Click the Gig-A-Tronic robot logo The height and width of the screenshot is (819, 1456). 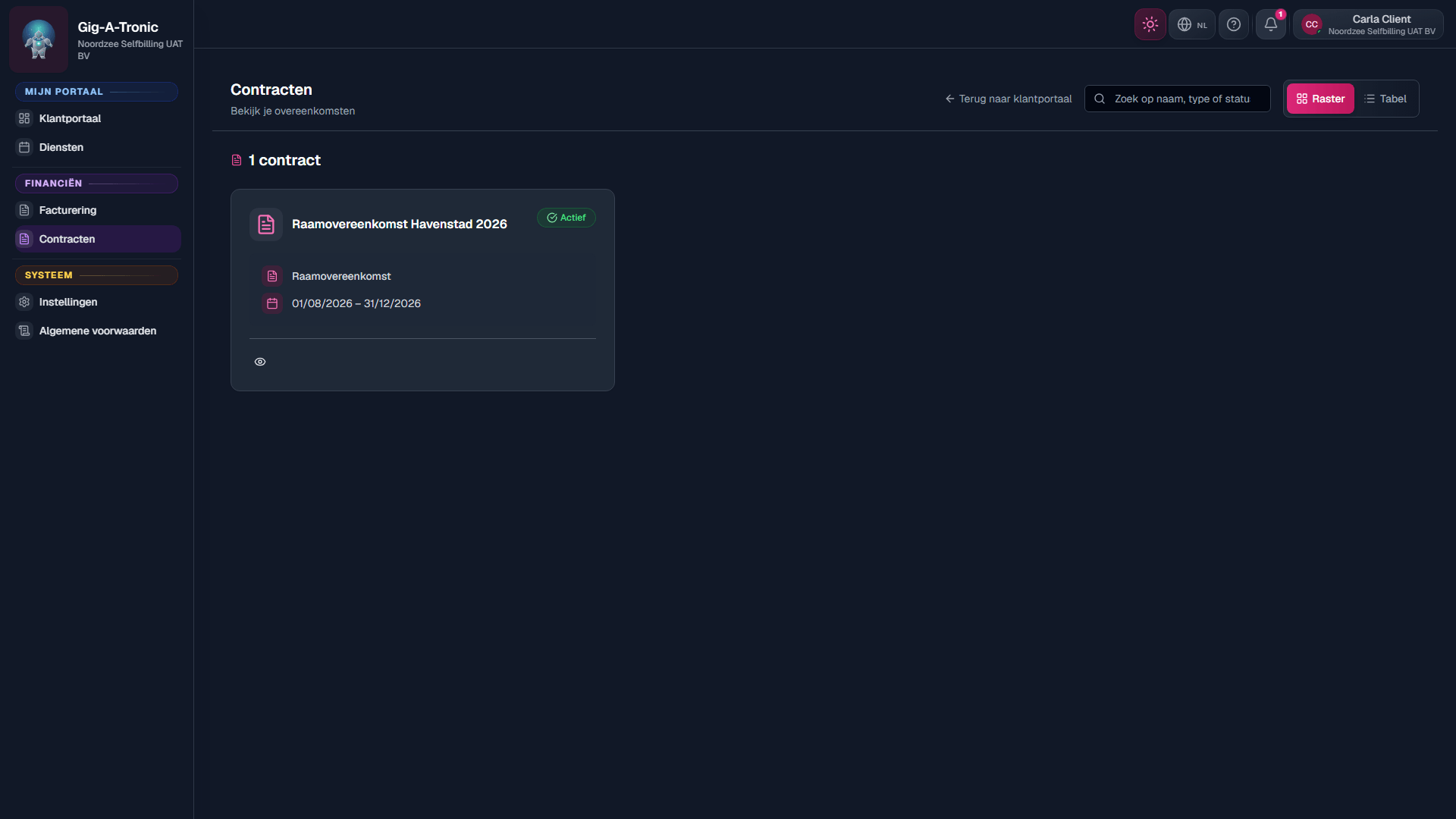point(39,39)
